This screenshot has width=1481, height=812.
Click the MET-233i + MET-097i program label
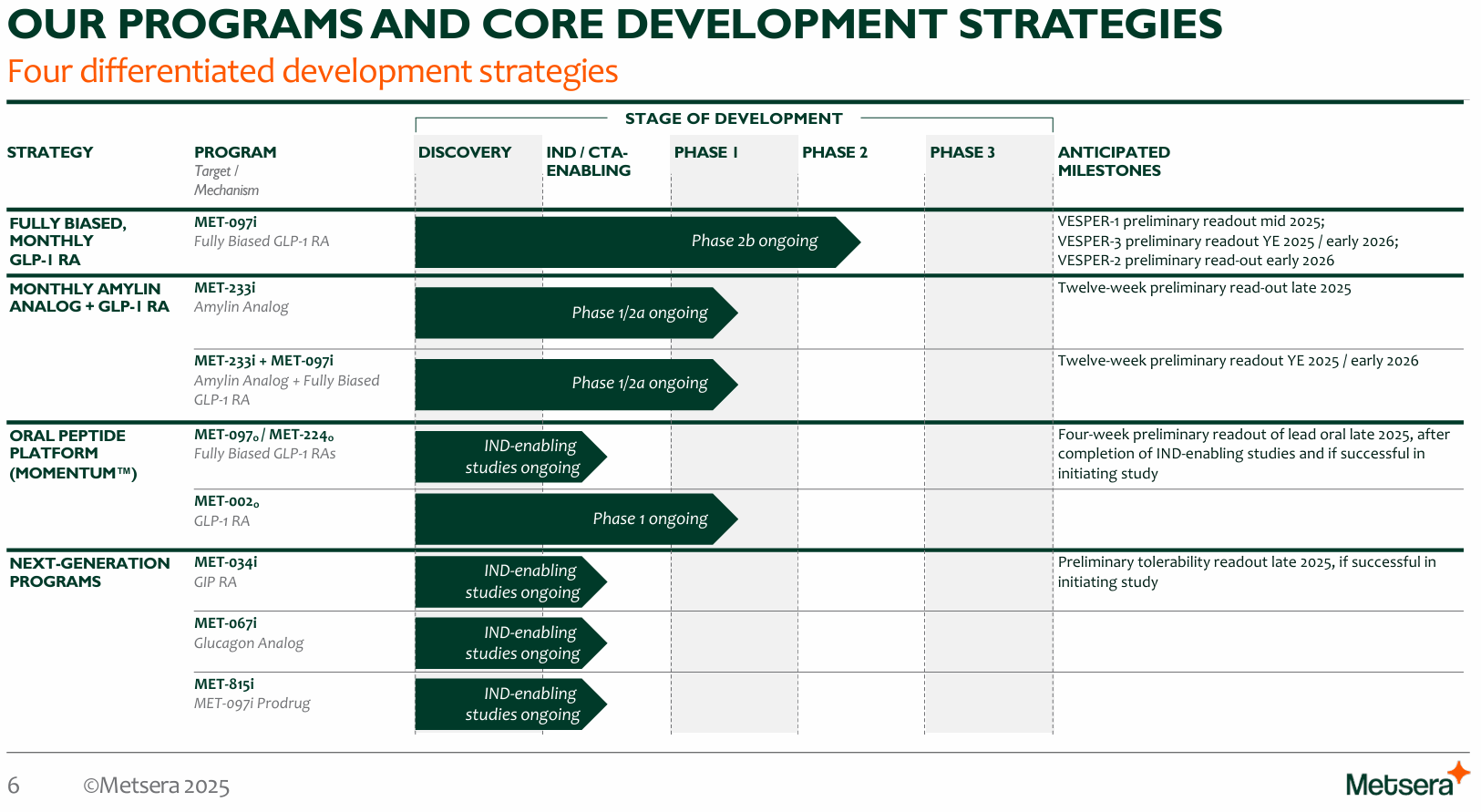[x=264, y=361]
